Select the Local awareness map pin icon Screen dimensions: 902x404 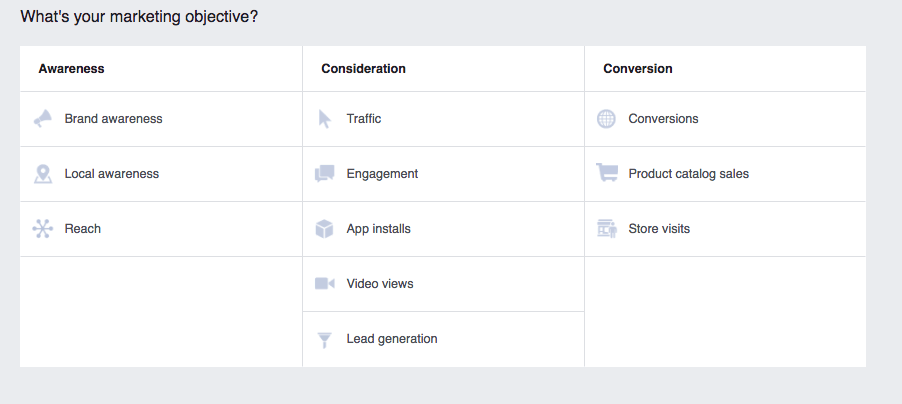click(x=43, y=174)
